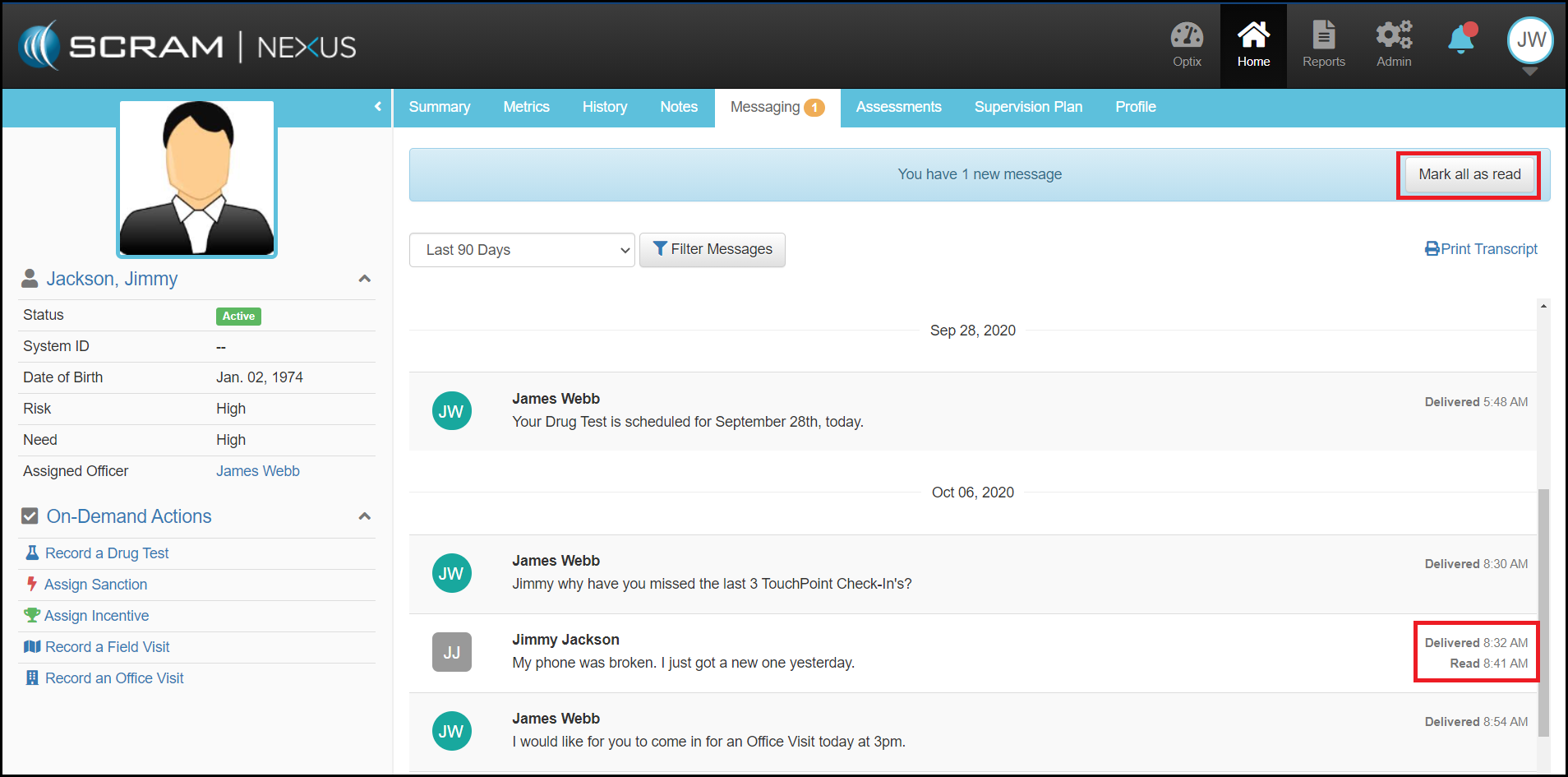Click the Filter Messages button
The width and height of the screenshot is (1568, 777).
tap(713, 250)
